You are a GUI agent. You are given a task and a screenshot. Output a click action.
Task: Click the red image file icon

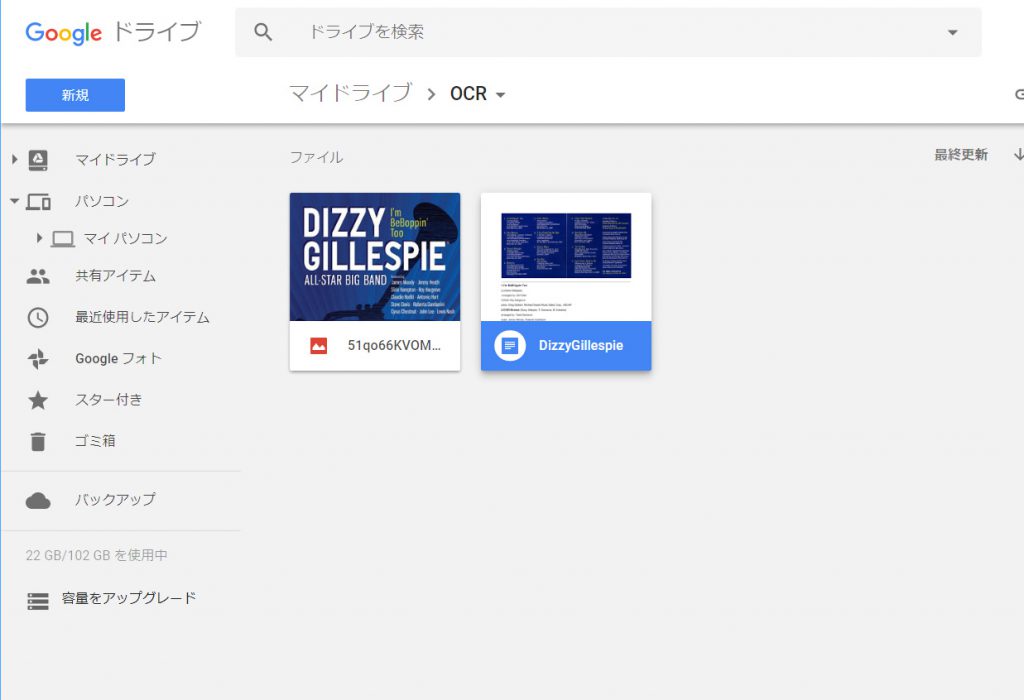319,345
